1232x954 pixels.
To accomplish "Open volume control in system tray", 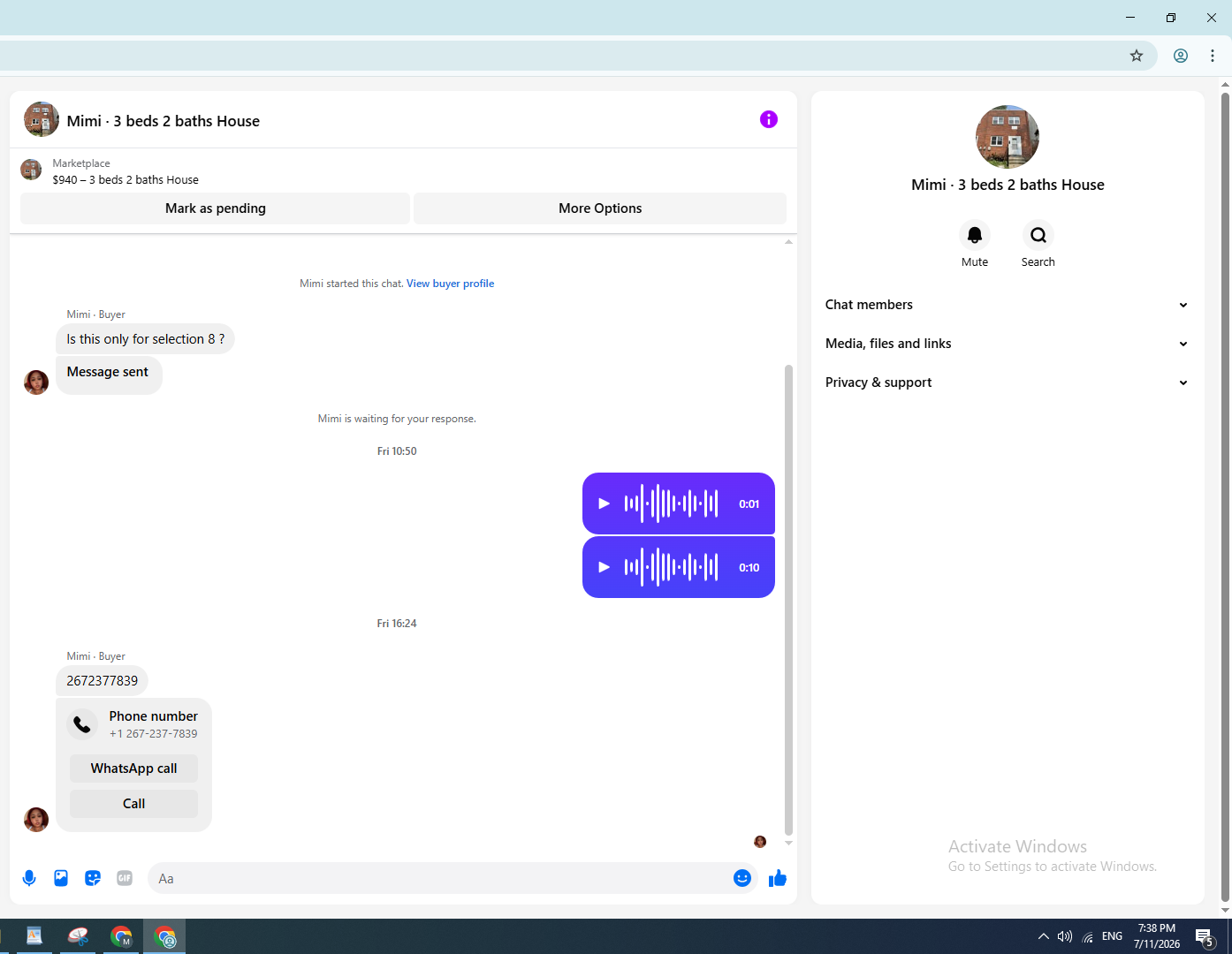I will coord(1065,936).
